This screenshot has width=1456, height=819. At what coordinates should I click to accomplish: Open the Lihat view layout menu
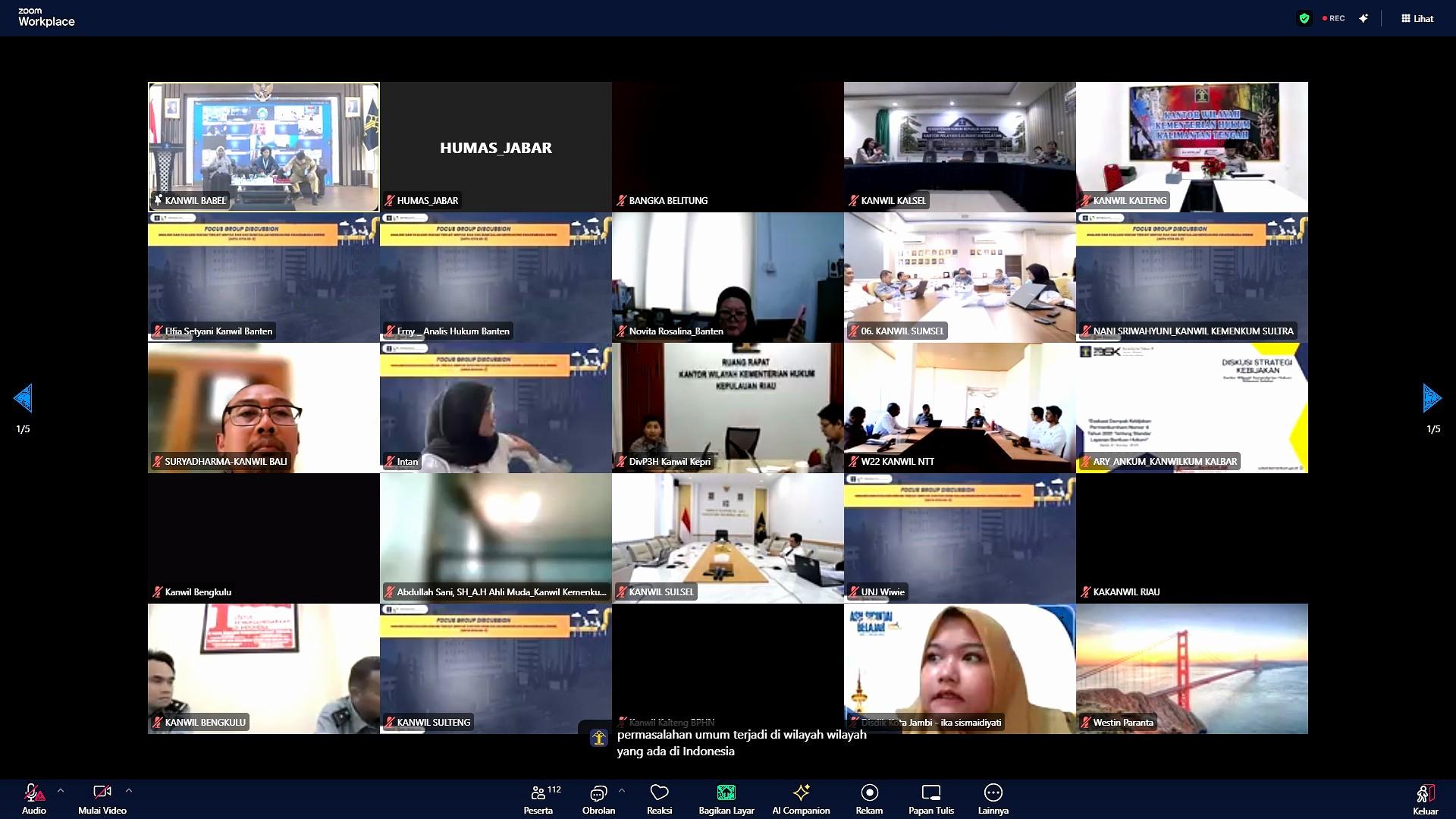click(1417, 18)
